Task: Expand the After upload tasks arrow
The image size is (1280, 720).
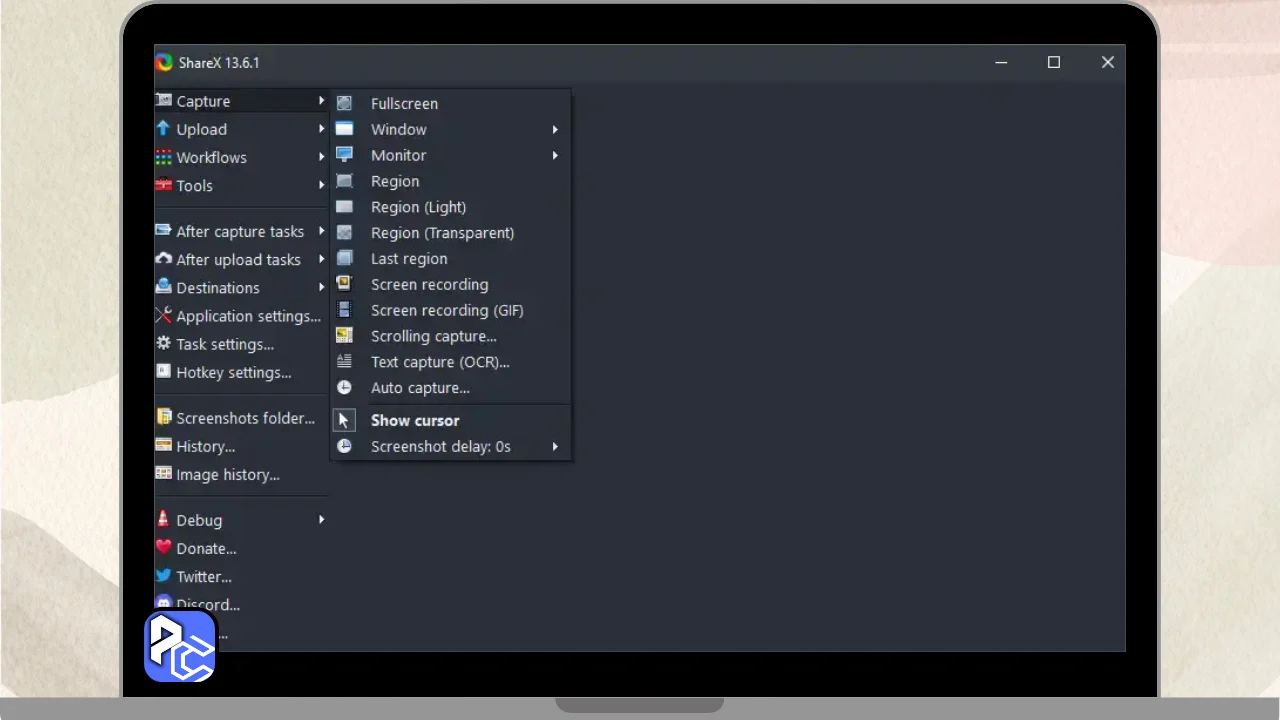Action: (x=322, y=259)
